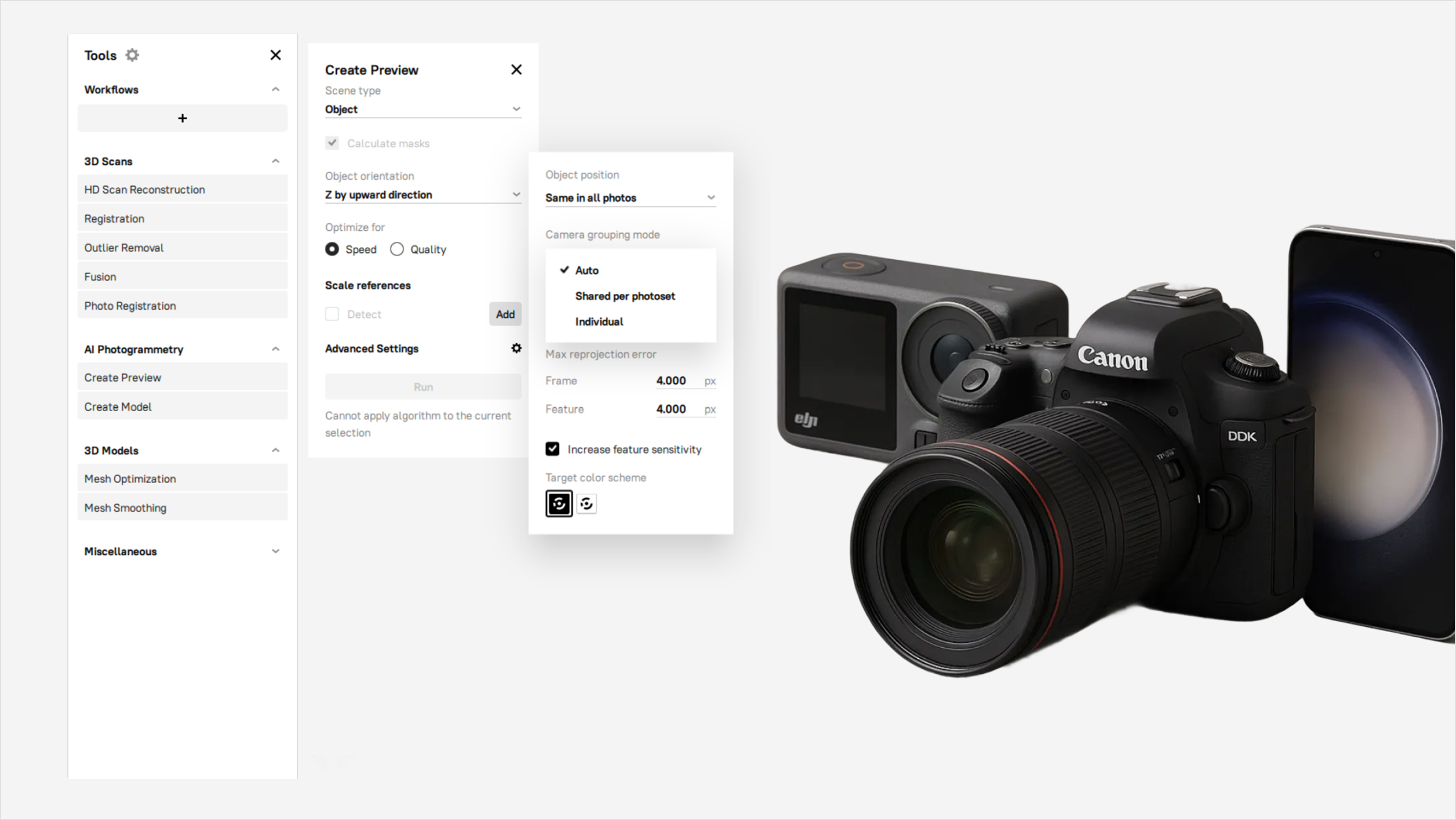Click the Frame reprojection error field
1456x820 pixels.
[671, 380]
